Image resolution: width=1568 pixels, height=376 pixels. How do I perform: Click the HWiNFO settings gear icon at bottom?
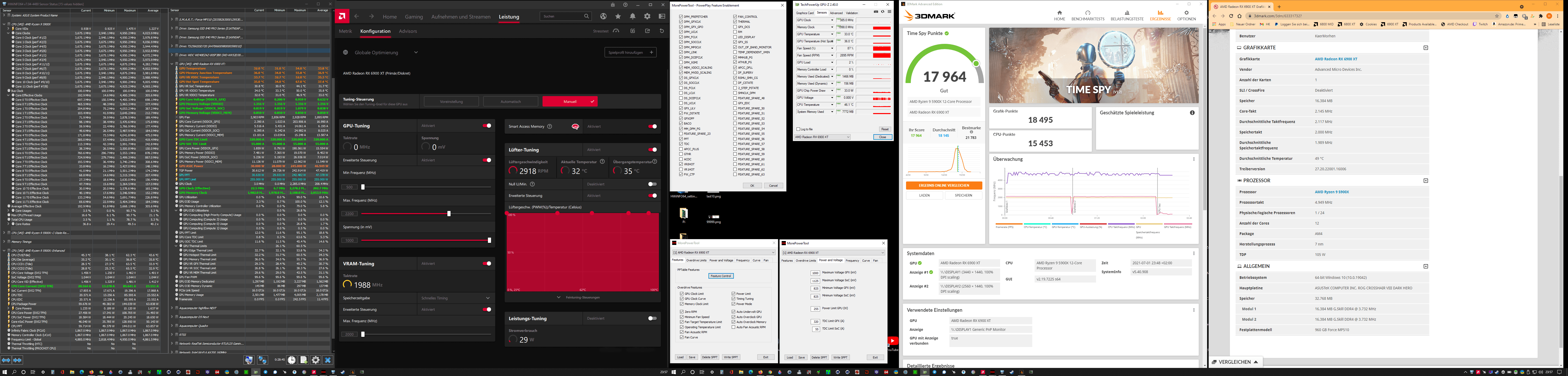coord(315,360)
